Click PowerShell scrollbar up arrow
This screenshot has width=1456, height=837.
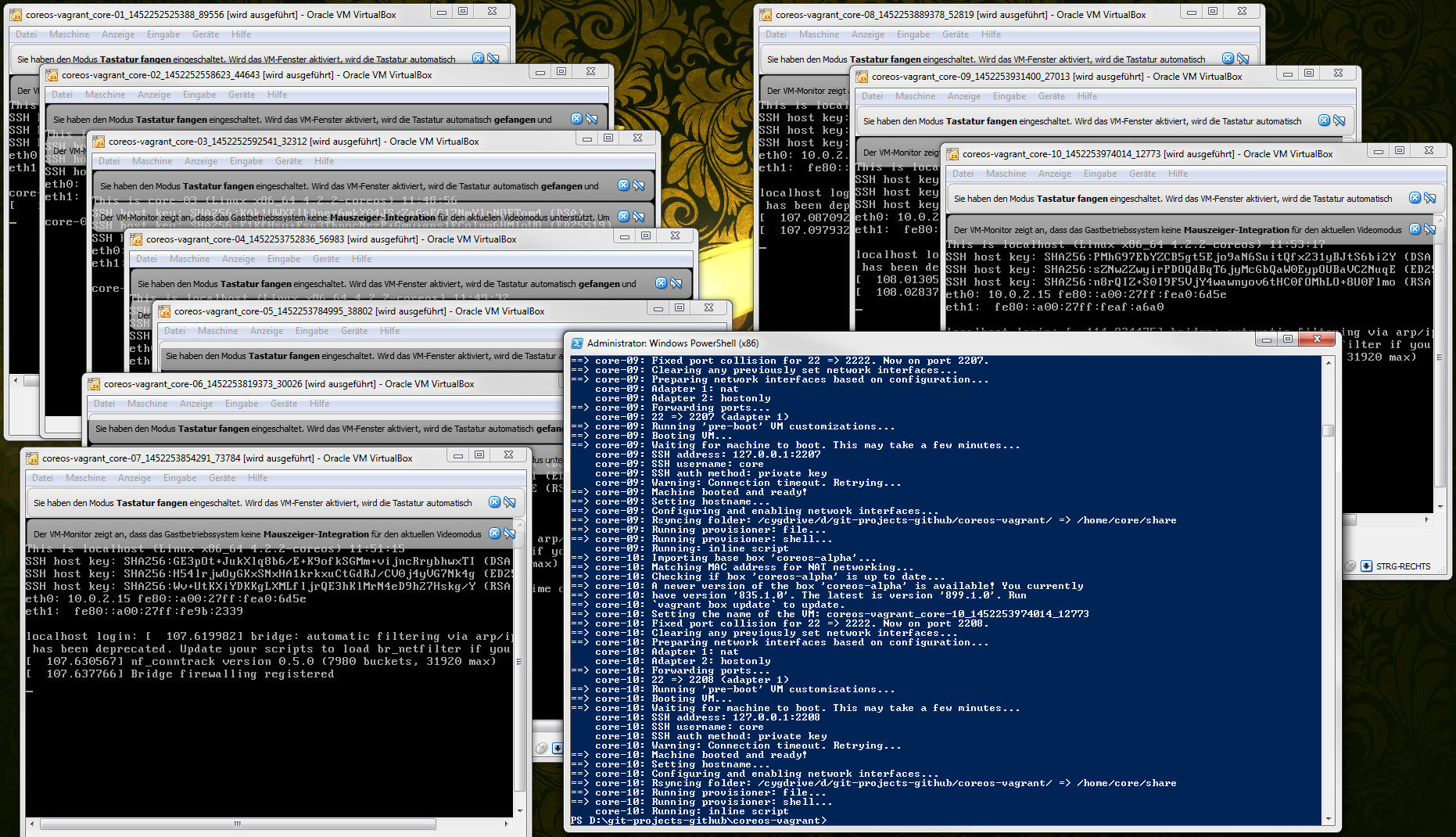1328,363
